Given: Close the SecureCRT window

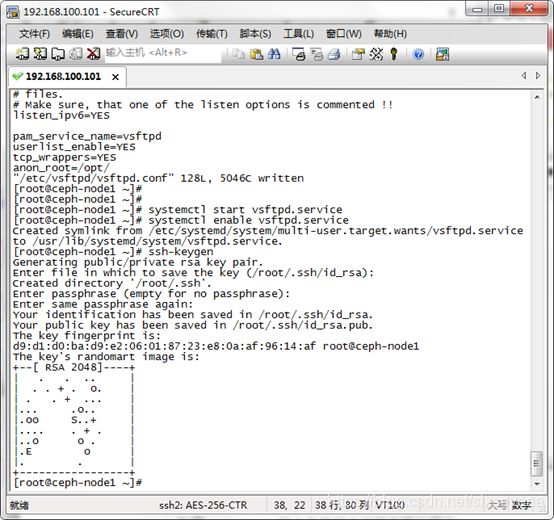Looking at the screenshot, I should [529, 8].
